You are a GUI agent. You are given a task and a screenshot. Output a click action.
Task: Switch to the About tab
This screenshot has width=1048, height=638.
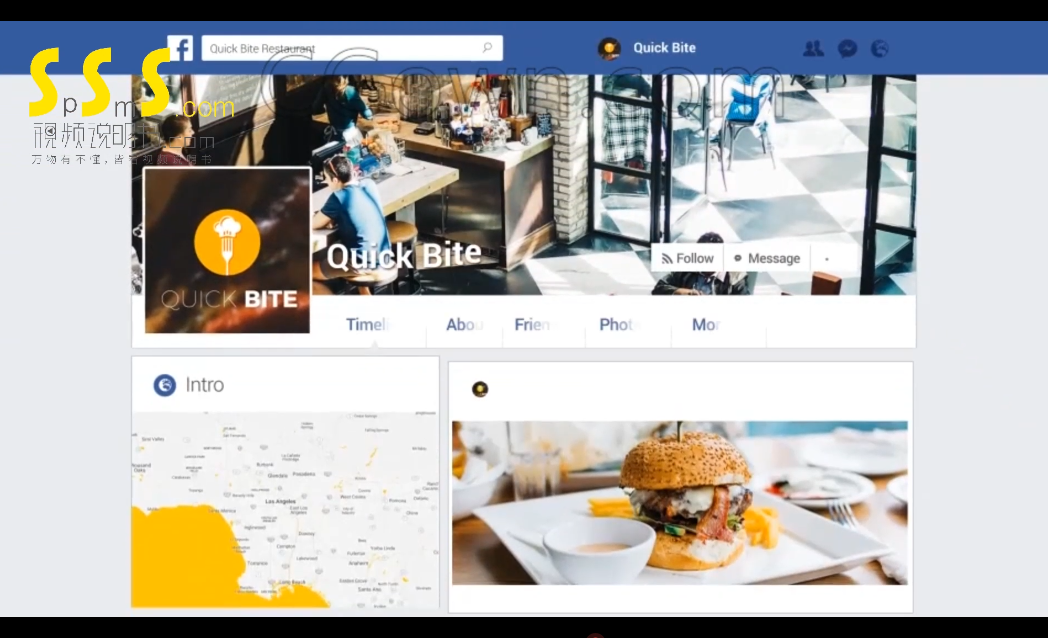pos(465,325)
